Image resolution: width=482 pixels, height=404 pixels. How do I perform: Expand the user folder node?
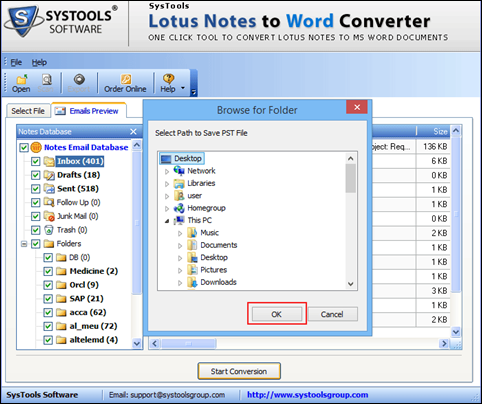[167, 196]
